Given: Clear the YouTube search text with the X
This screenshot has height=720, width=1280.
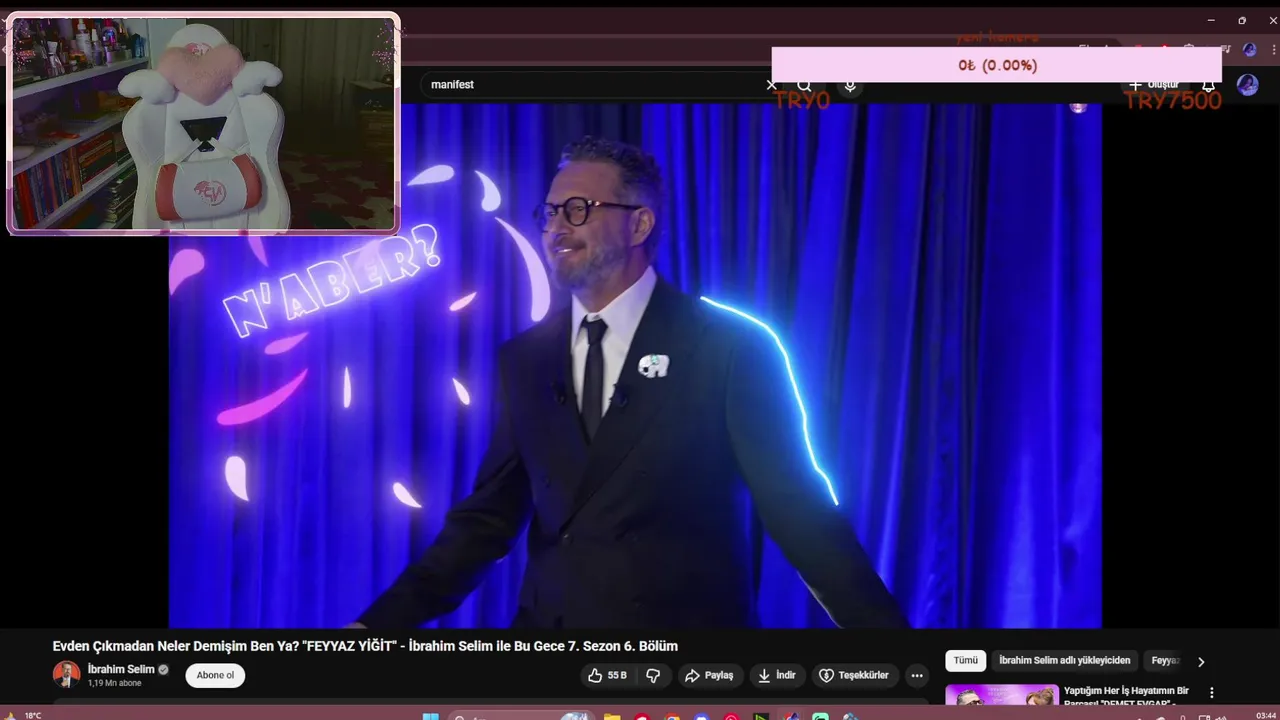Looking at the screenshot, I should 771,85.
